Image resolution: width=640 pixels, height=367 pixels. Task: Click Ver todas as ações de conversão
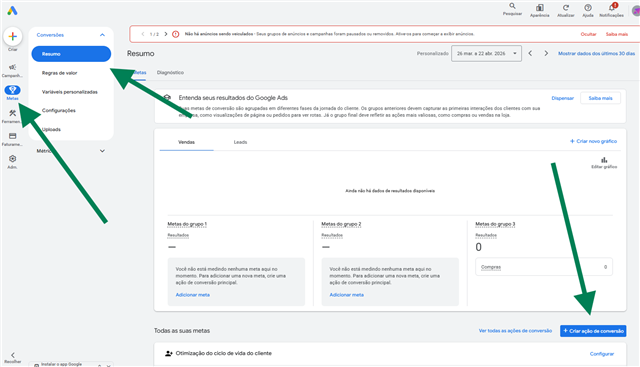pyautogui.click(x=515, y=331)
